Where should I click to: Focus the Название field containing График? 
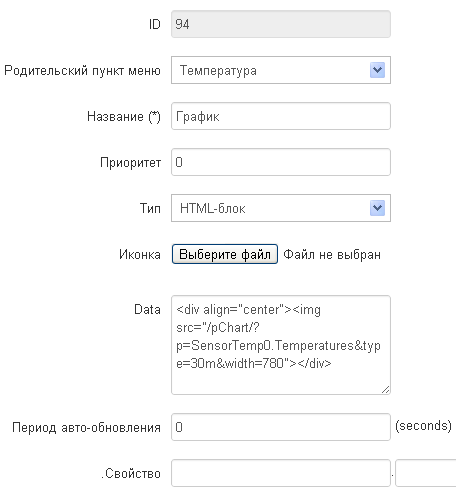[x=281, y=116]
